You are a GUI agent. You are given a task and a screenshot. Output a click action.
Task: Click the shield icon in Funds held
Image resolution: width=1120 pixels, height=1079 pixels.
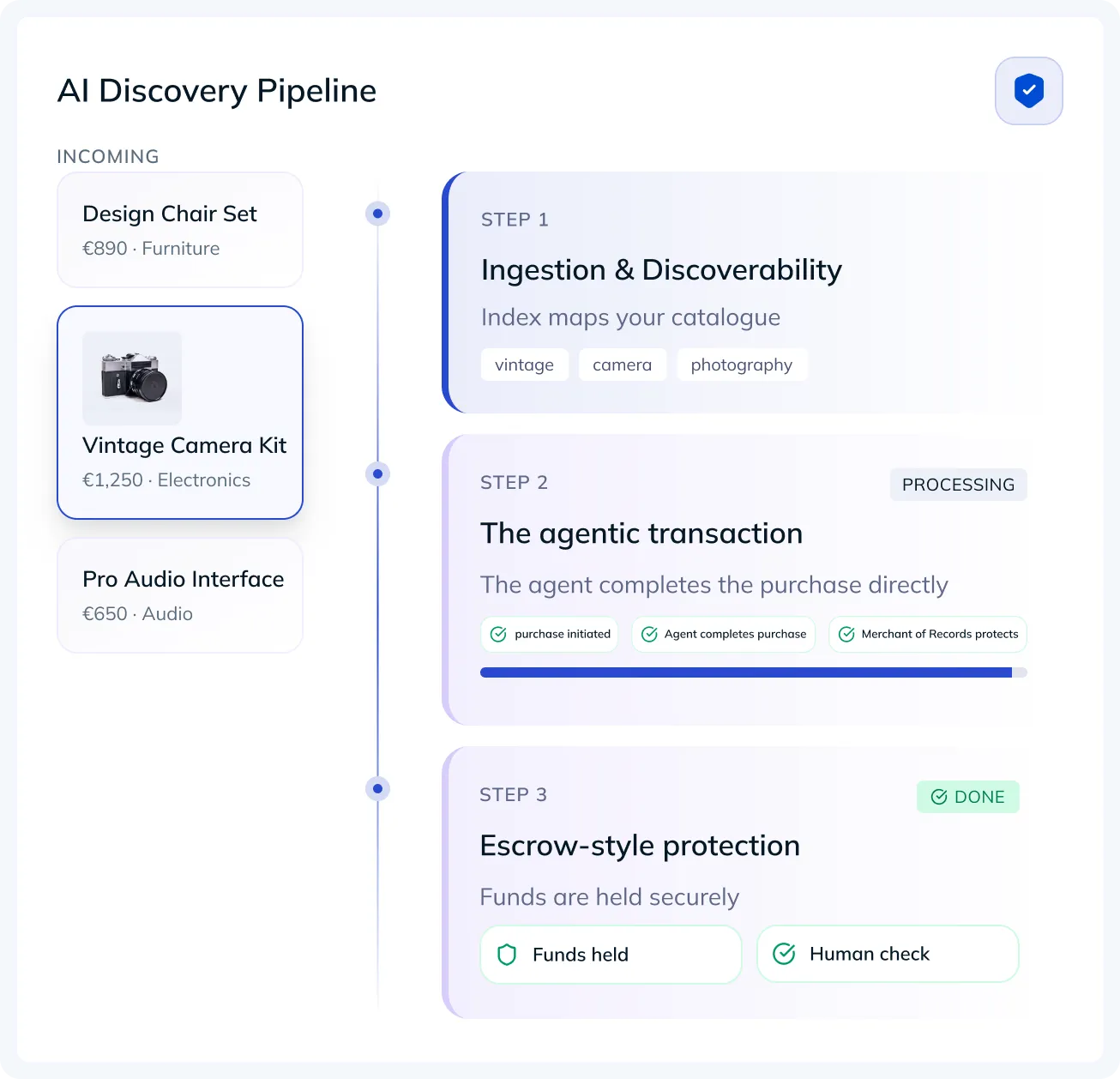click(x=507, y=955)
